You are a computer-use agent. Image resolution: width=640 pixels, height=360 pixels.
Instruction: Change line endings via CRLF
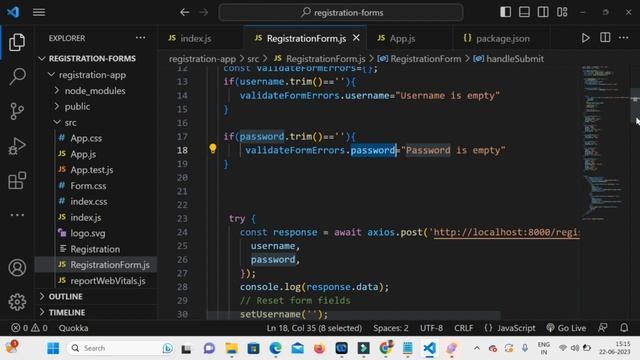[x=464, y=328]
